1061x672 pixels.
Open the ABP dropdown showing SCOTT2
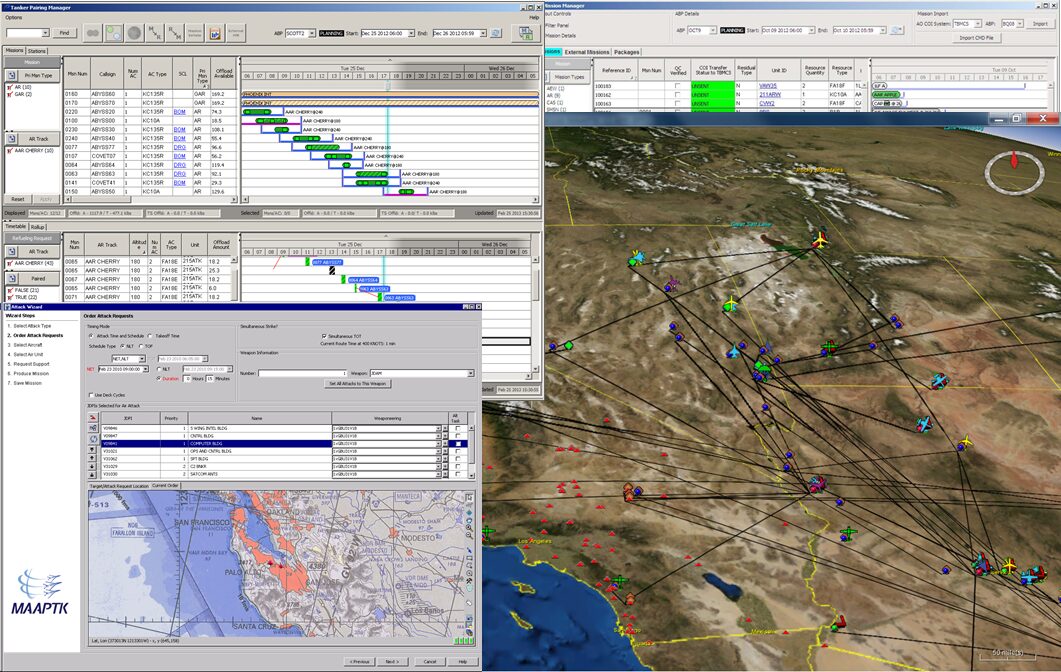[310, 31]
